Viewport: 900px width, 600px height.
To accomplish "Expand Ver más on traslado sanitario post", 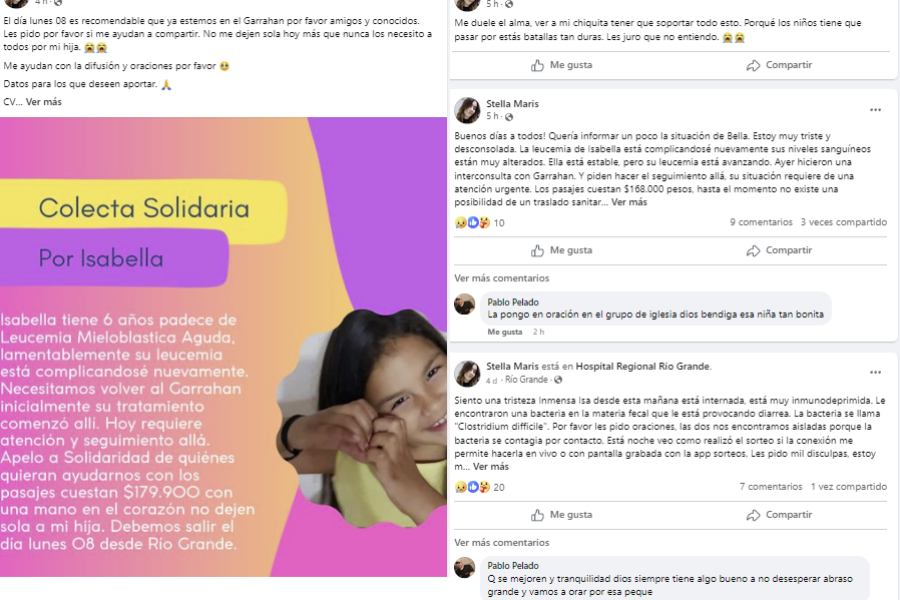I will [629, 202].
